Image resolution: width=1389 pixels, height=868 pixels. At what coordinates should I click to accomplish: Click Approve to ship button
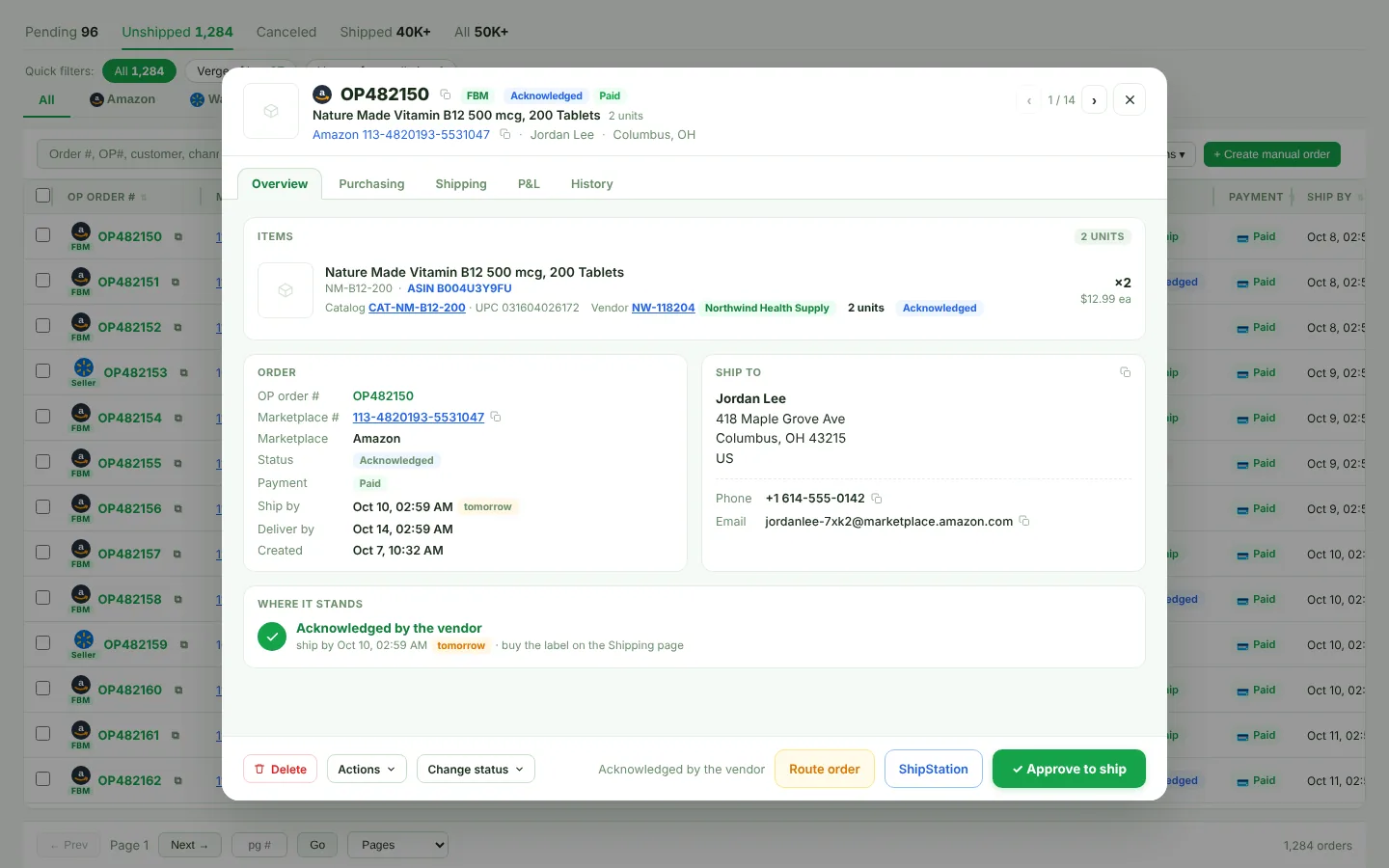coord(1069,769)
